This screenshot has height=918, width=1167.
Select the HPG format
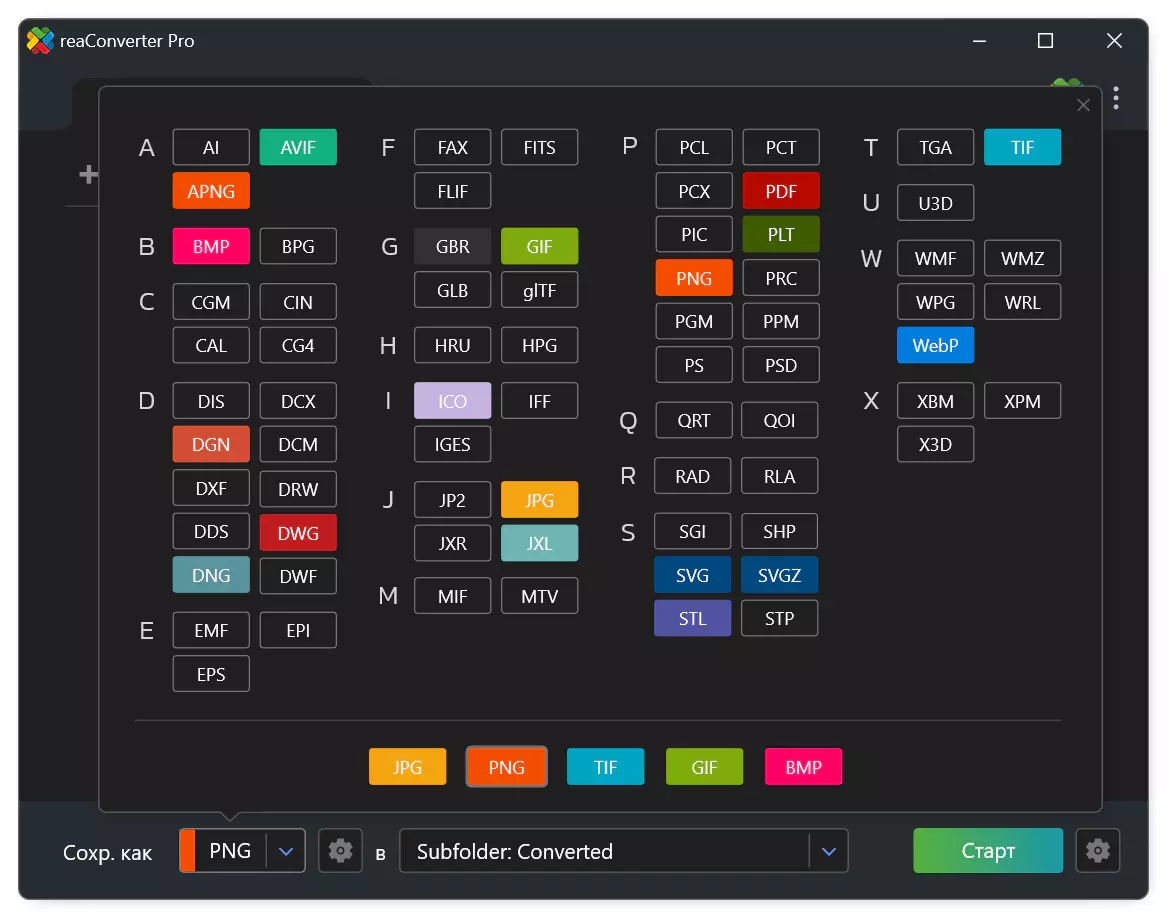tap(540, 345)
